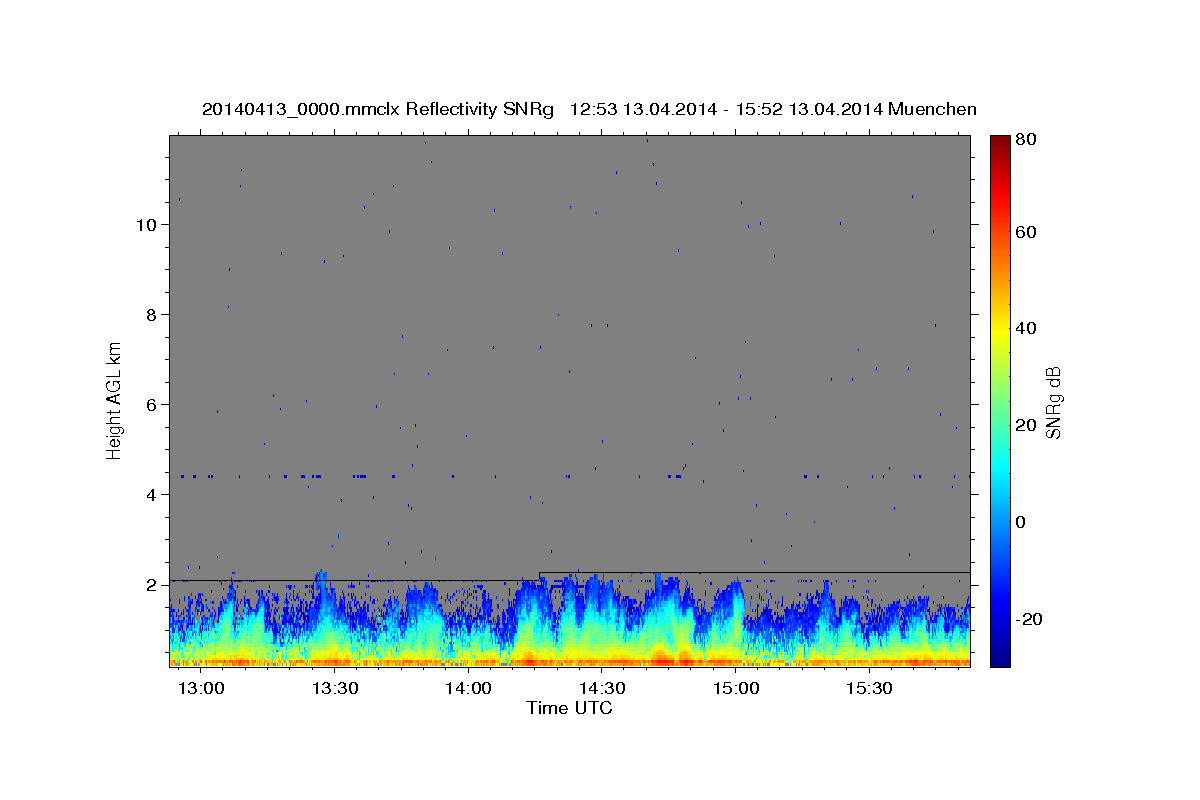Click the 'Time UTC' axis label

click(569, 708)
